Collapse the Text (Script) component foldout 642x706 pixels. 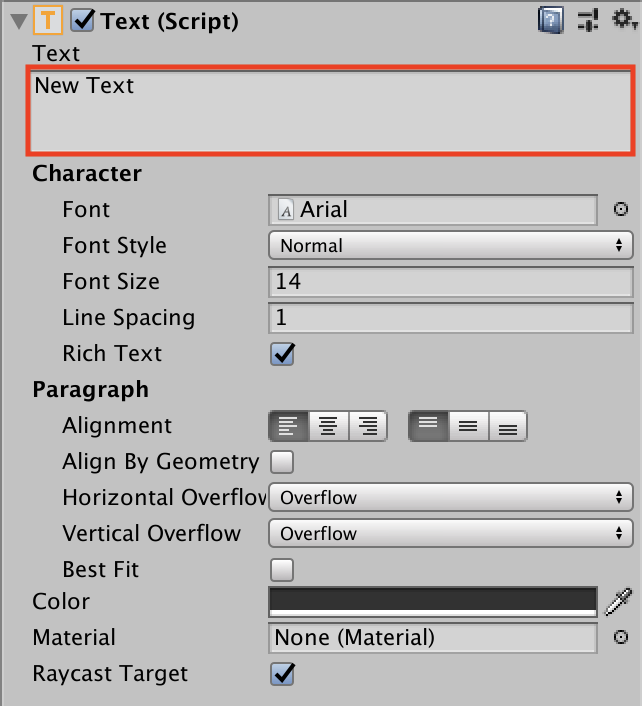(x=18, y=21)
